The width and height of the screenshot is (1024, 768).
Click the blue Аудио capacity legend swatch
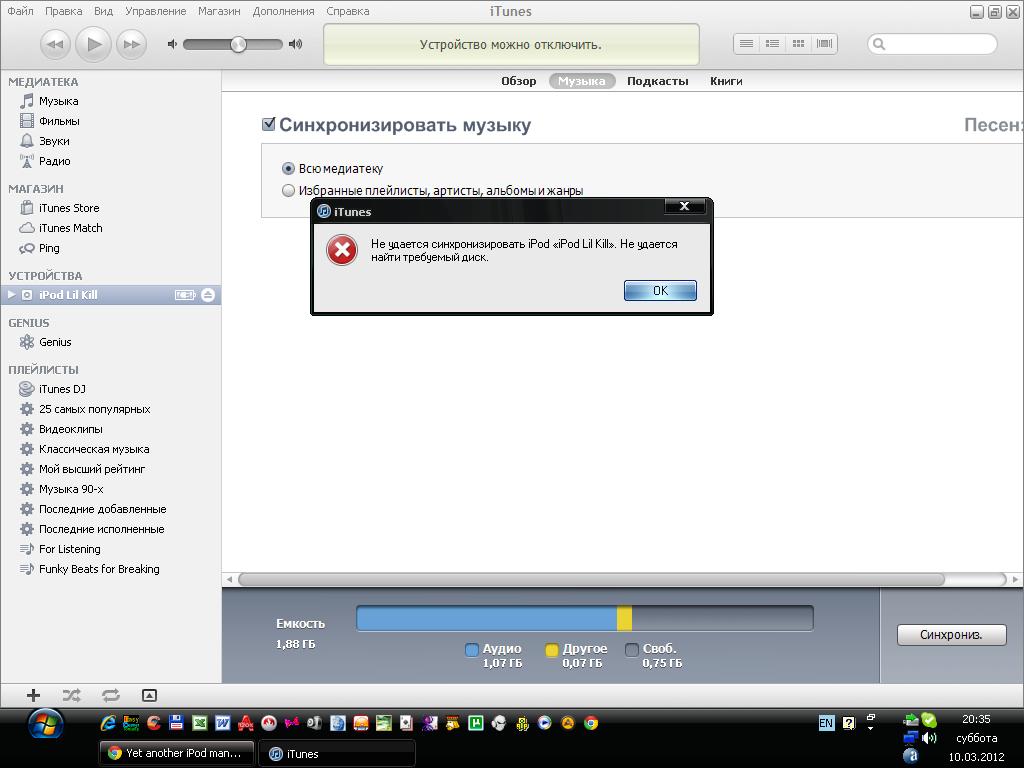pos(472,650)
